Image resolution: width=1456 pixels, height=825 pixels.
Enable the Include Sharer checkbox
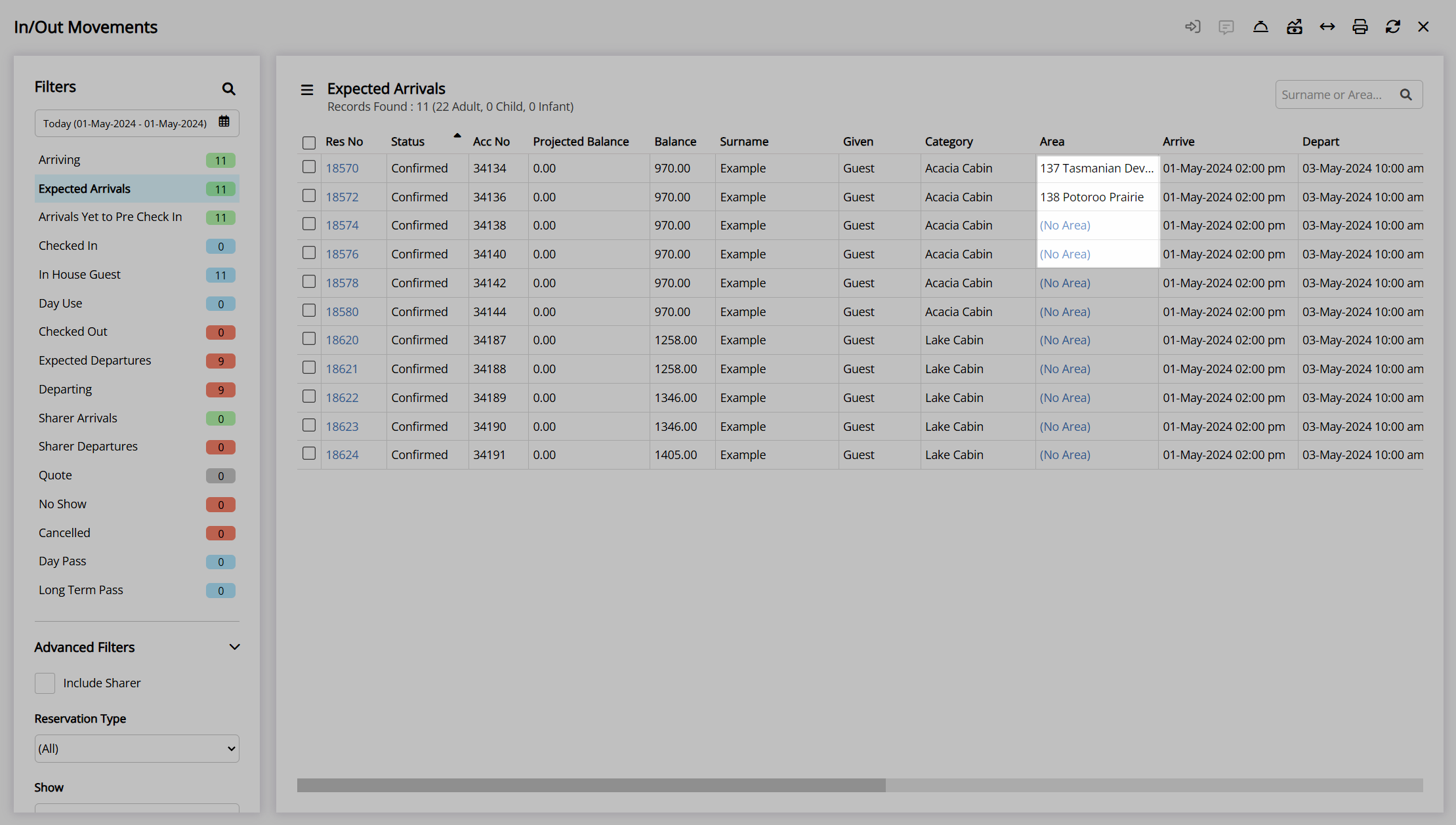coord(45,683)
